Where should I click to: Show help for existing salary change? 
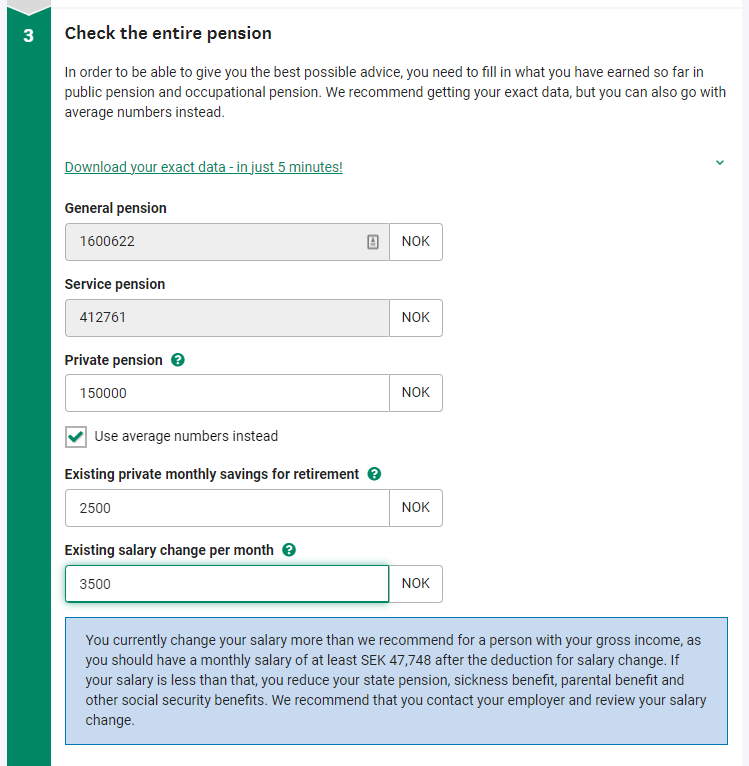pyautogui.click(x=289, y=550)
